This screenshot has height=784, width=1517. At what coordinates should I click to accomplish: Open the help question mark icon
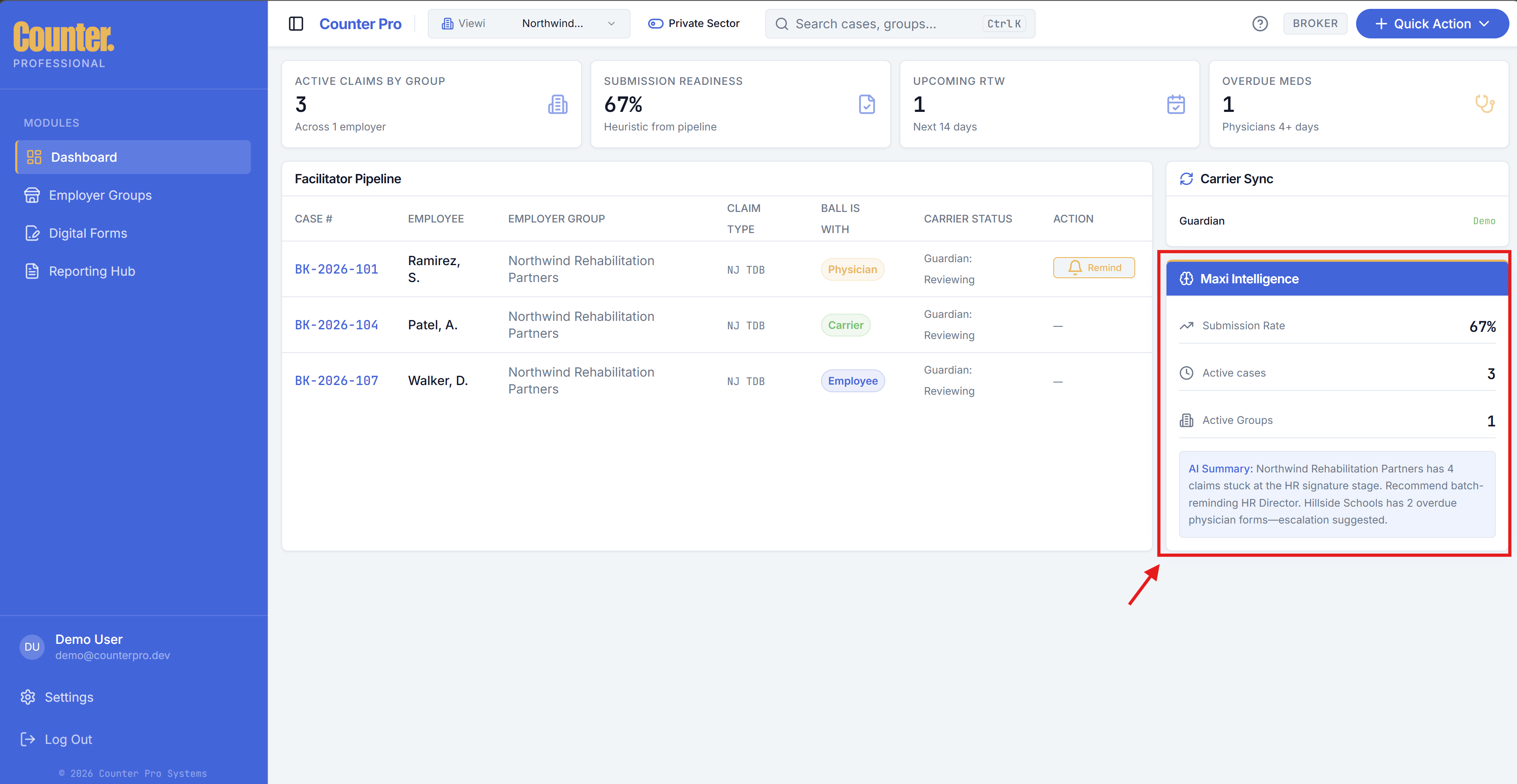click(x=1260, y=23)
